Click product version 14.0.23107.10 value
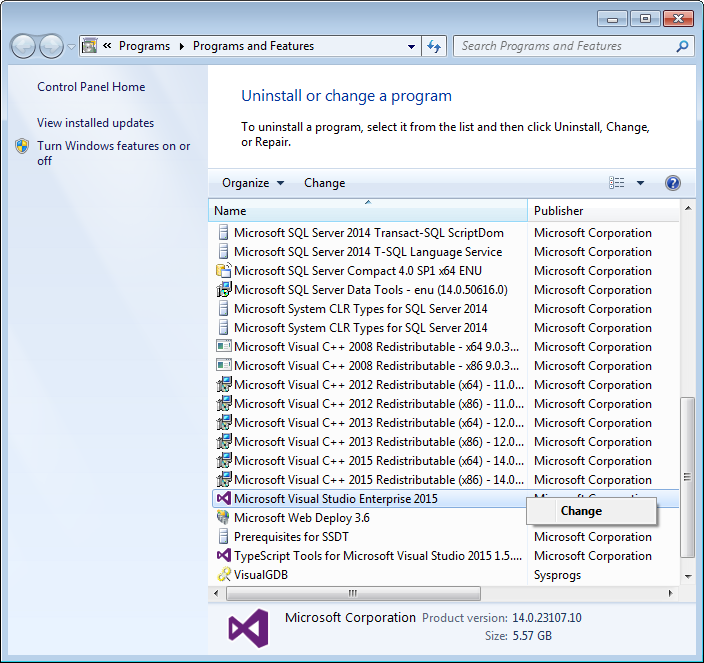Screen dimensions: 704x663 point(546,618)
